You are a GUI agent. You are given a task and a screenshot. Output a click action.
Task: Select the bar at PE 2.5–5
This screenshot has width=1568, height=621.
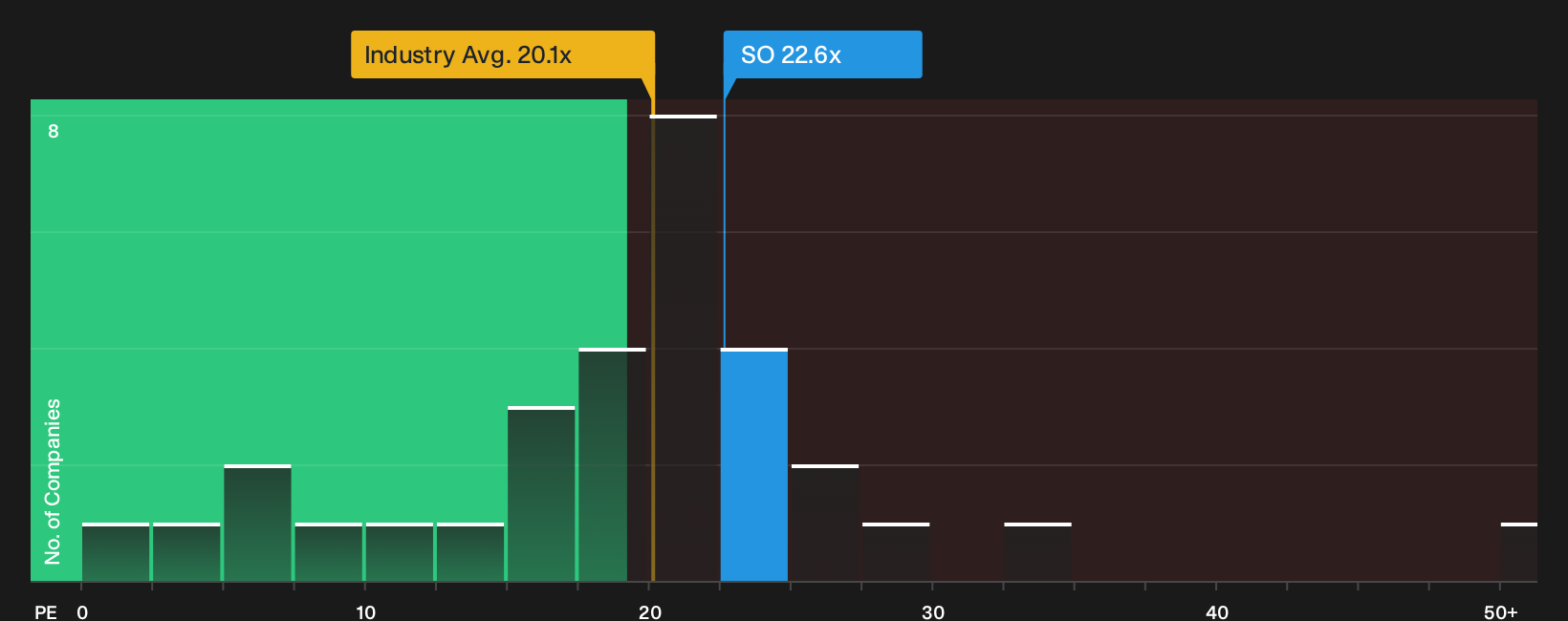pos(186,552)
